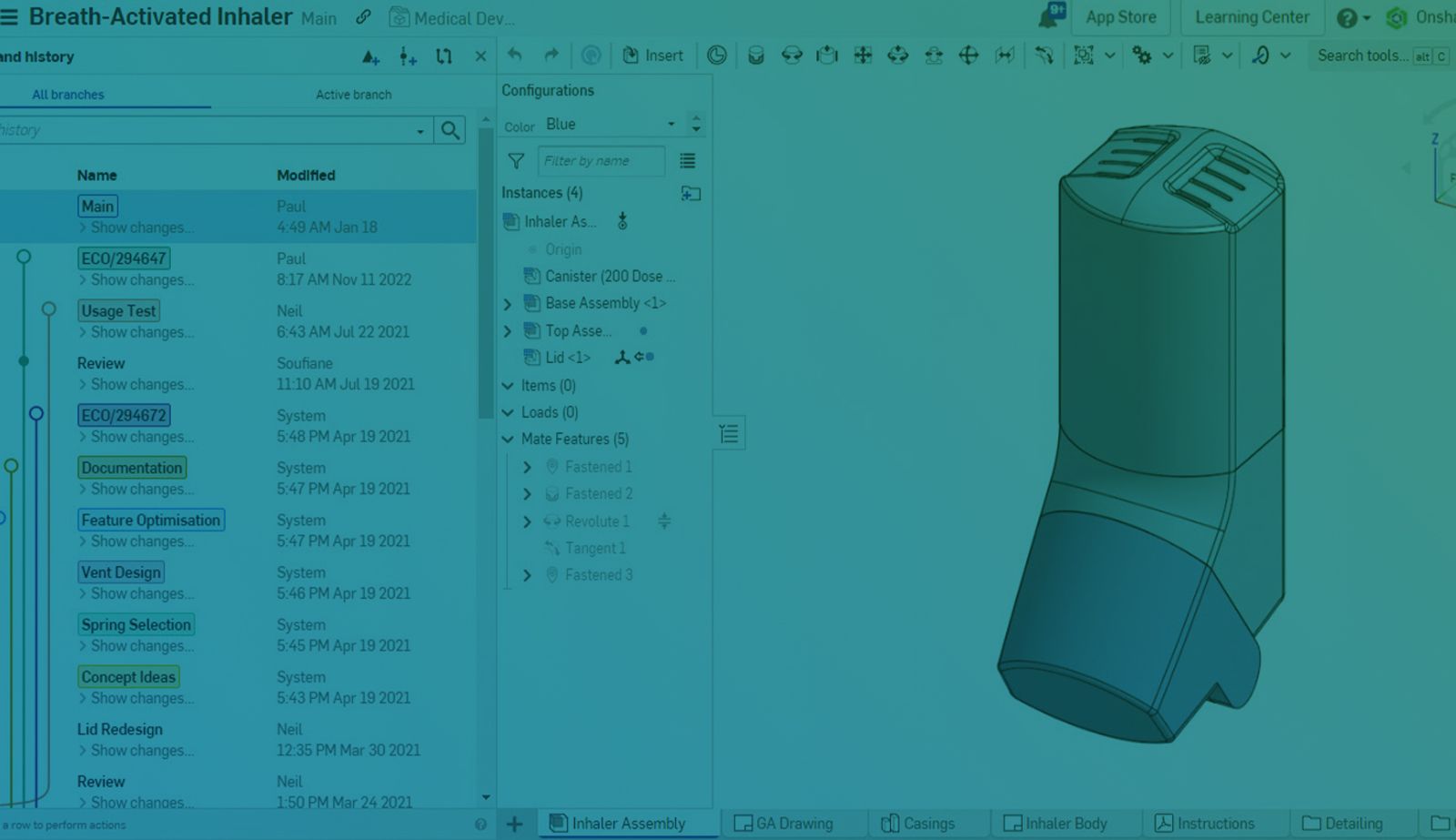Viewport: 1456px width, 840px height.
Task: Switch to the Active branch tab
Action: 353,95
